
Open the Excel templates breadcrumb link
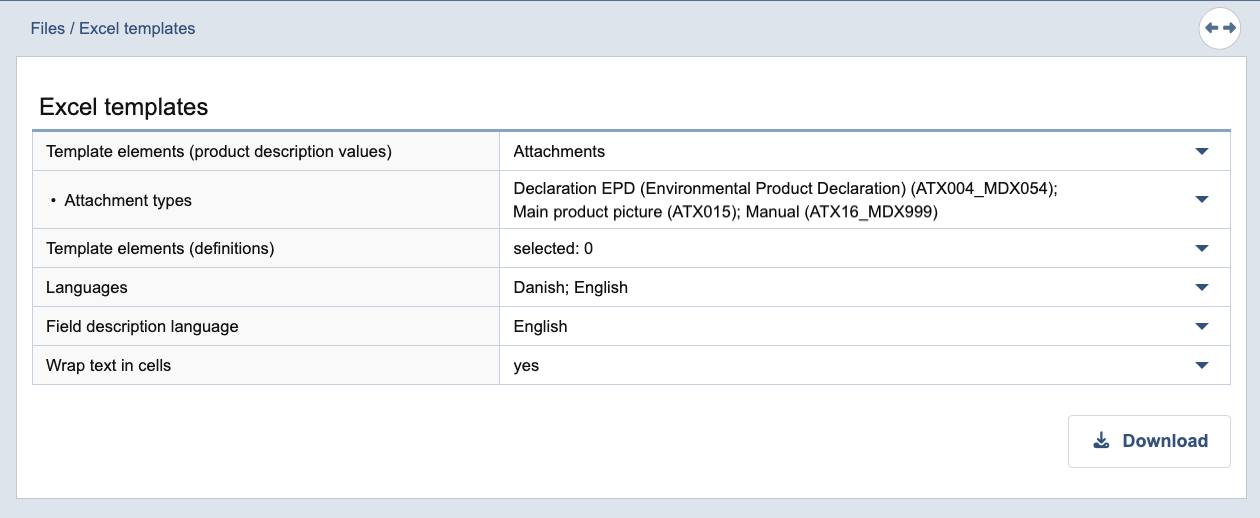coord(137,28)
